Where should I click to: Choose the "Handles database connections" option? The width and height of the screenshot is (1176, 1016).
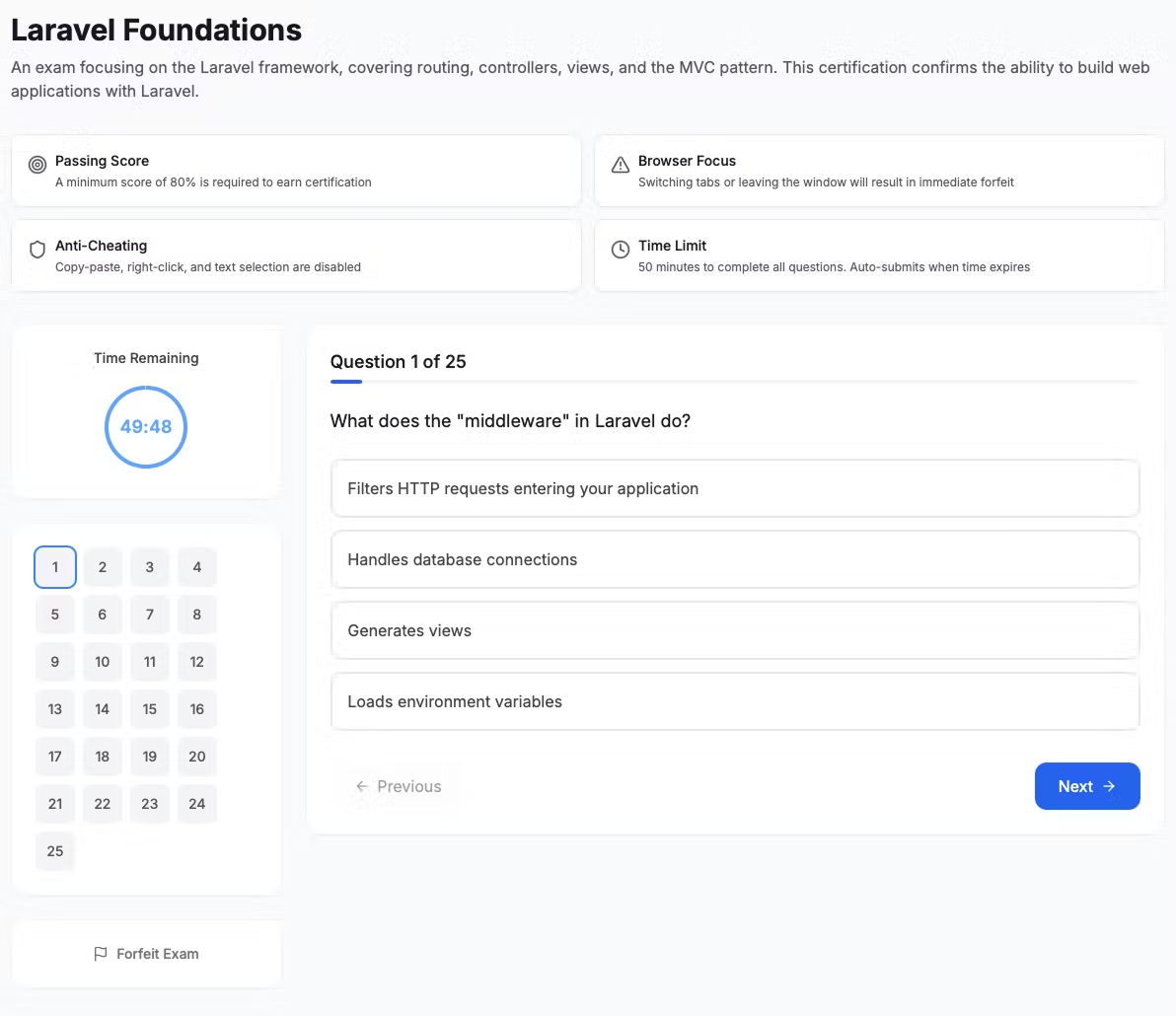tap(735, 559)
